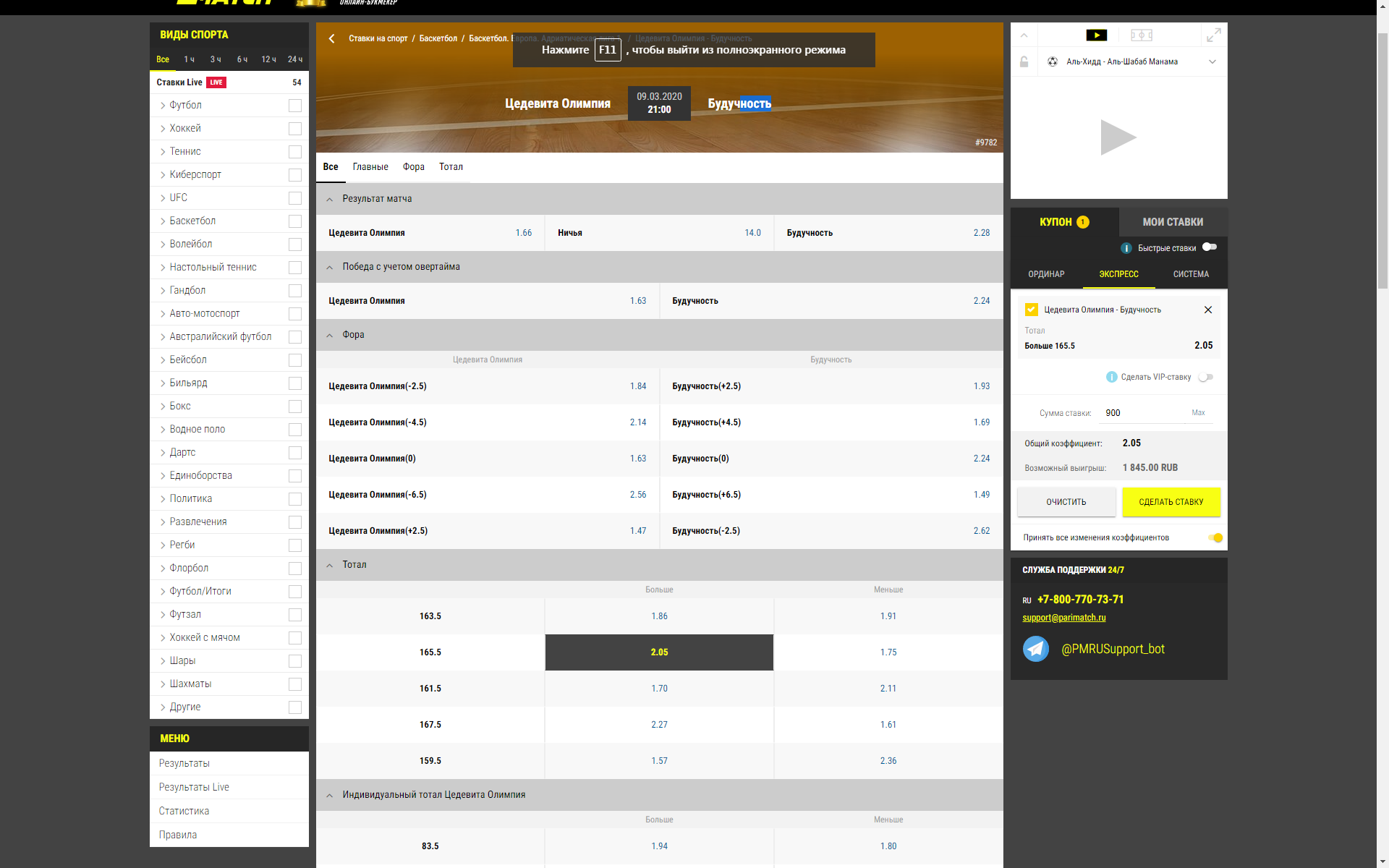The width and height of the screenshot is (1389, 868).
Task: Switch to the Тотал market tab
Action: pos(451,167)
